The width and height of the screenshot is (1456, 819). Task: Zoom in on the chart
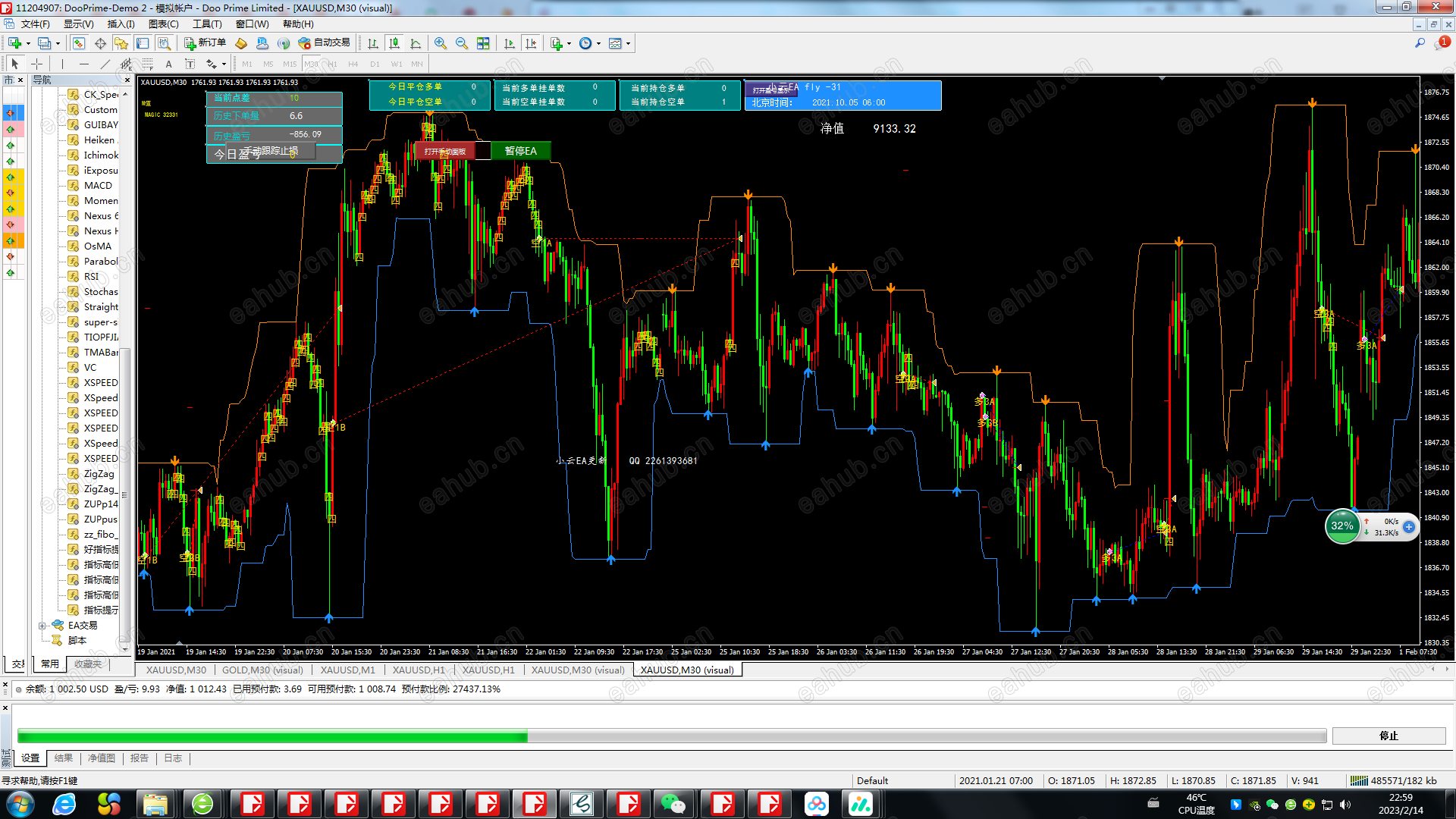pyautogui.click(x=440, y=43)
